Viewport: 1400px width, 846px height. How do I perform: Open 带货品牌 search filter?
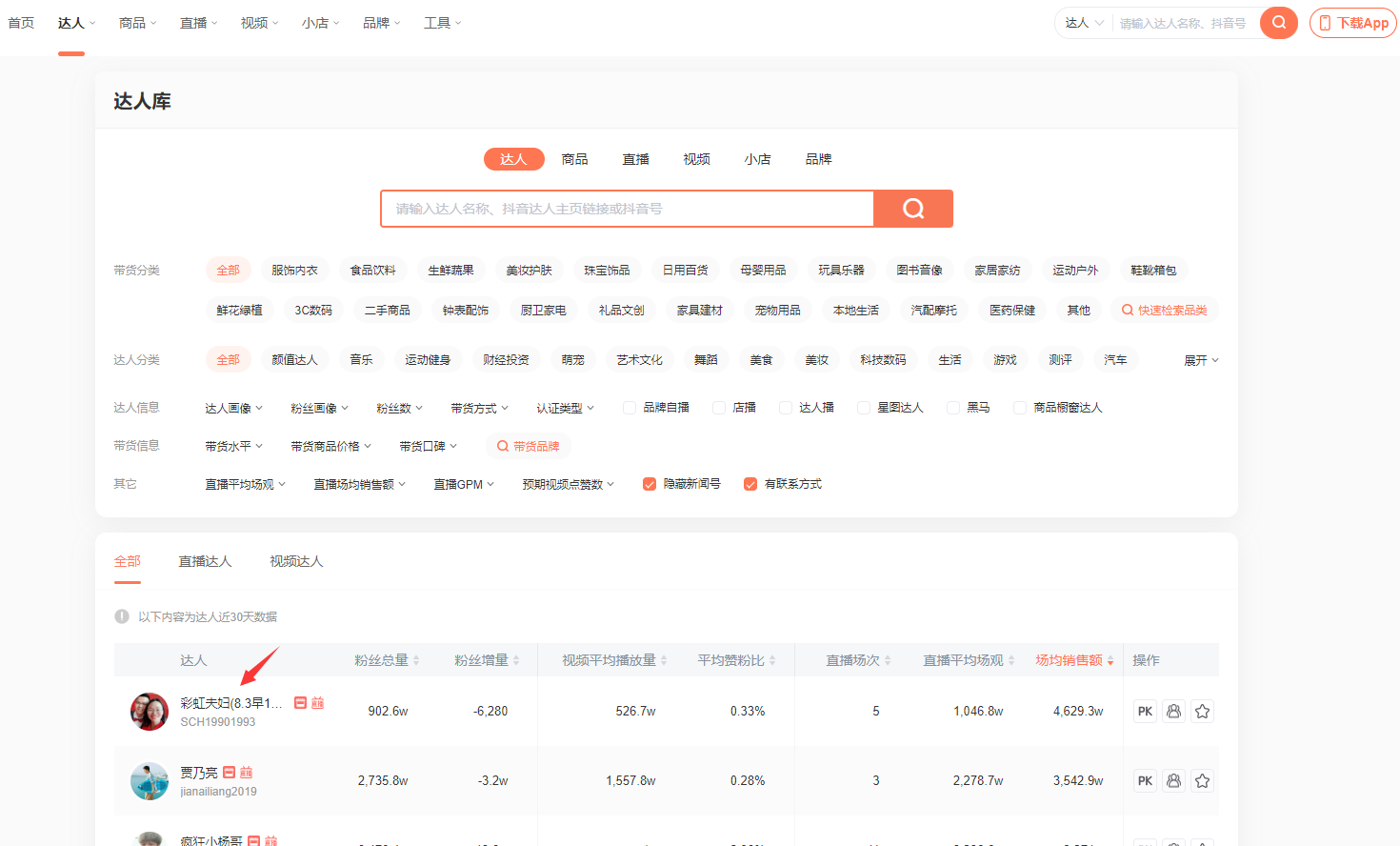[x=529, y=446]
